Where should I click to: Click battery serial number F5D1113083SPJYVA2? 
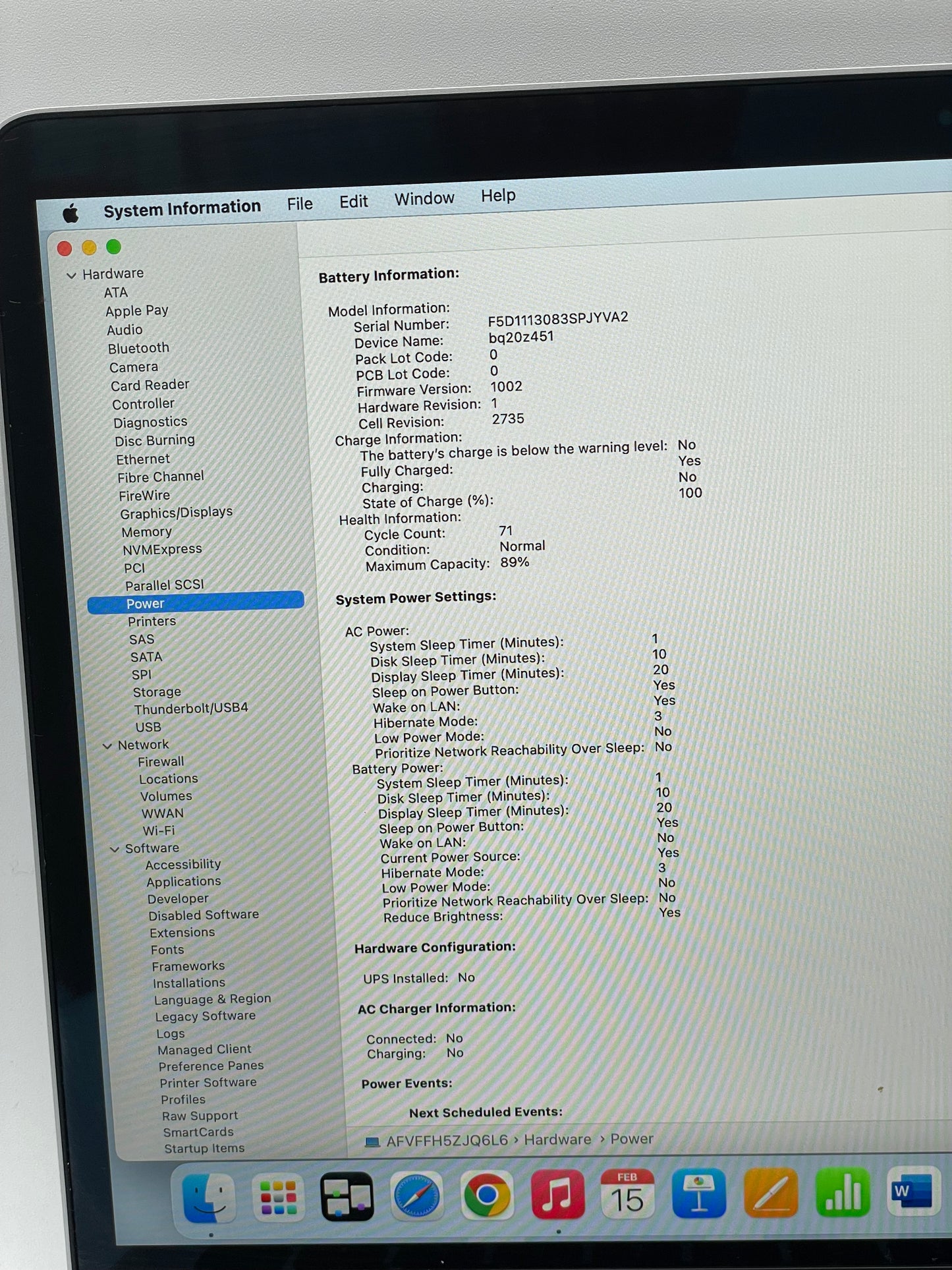(x=558, y=319)
